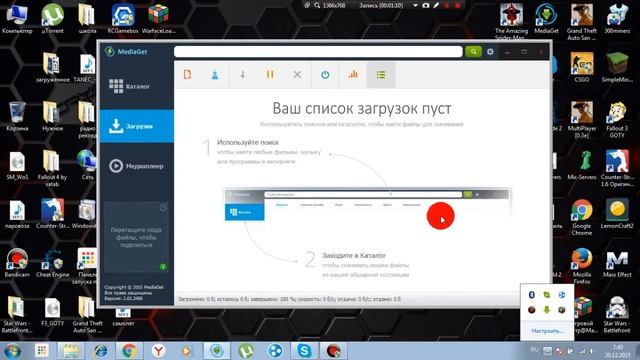Screen dimensions: 640x360
Task: Click the download status bar text
Action: point(289,299)
